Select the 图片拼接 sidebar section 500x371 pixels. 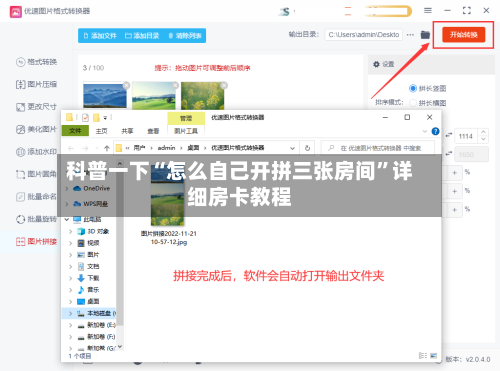pos(36,242)
